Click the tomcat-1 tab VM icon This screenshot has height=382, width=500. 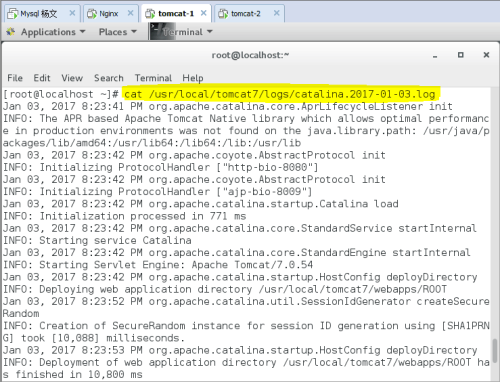tap(150, 14)
